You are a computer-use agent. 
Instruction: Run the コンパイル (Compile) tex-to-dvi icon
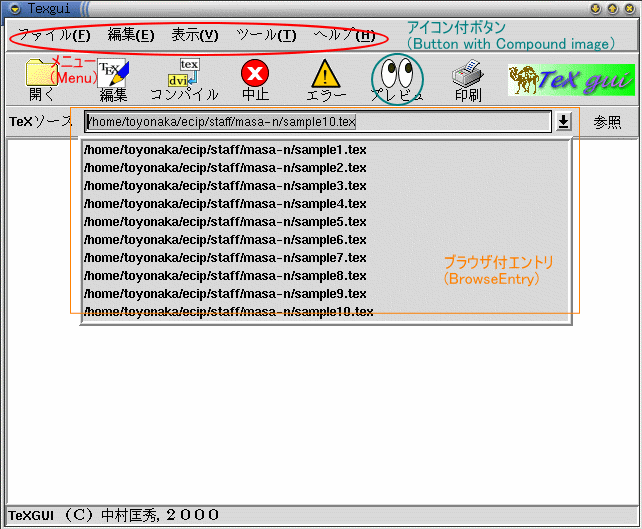[183, 73]
